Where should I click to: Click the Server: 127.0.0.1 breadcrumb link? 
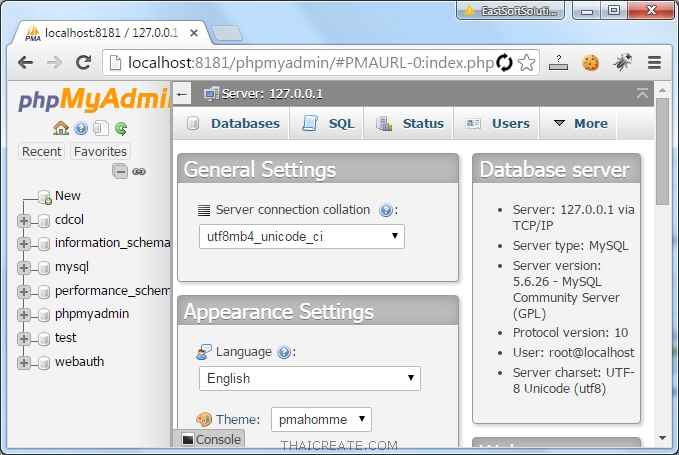(272, 94)
